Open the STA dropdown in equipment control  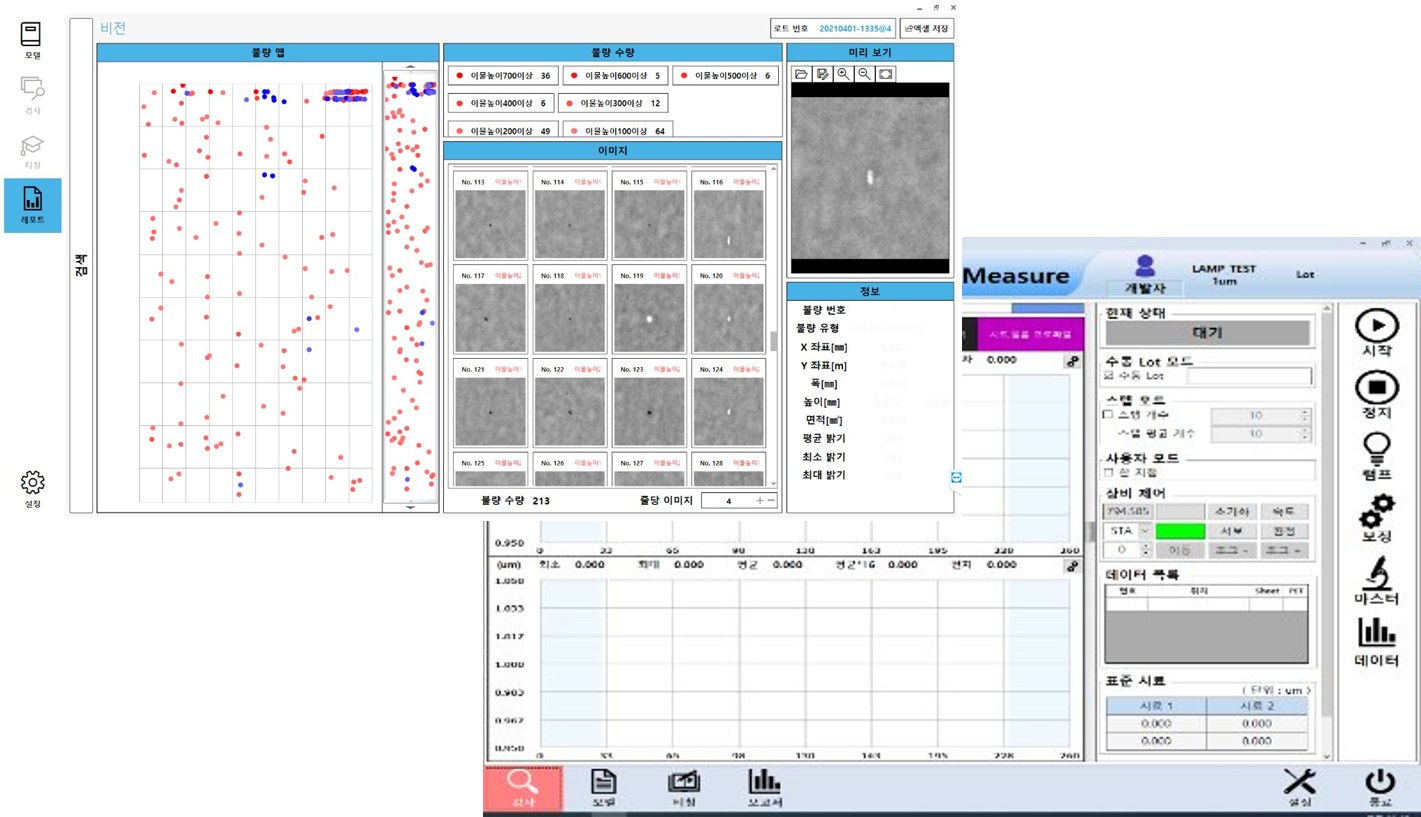[1145, 531]
